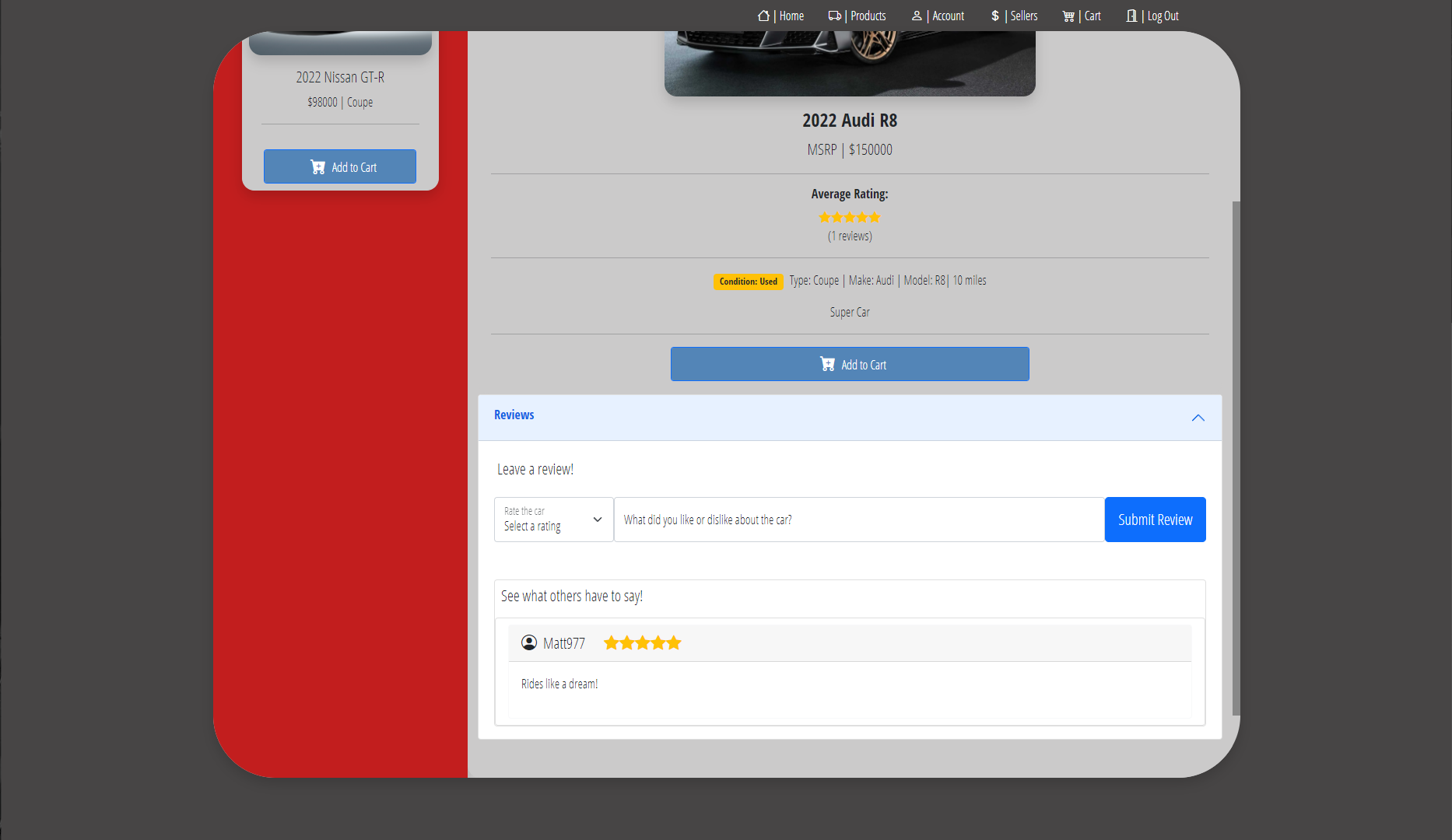Click the person icon beside Account
1452x840 pixels.
[x=917, y=15]
